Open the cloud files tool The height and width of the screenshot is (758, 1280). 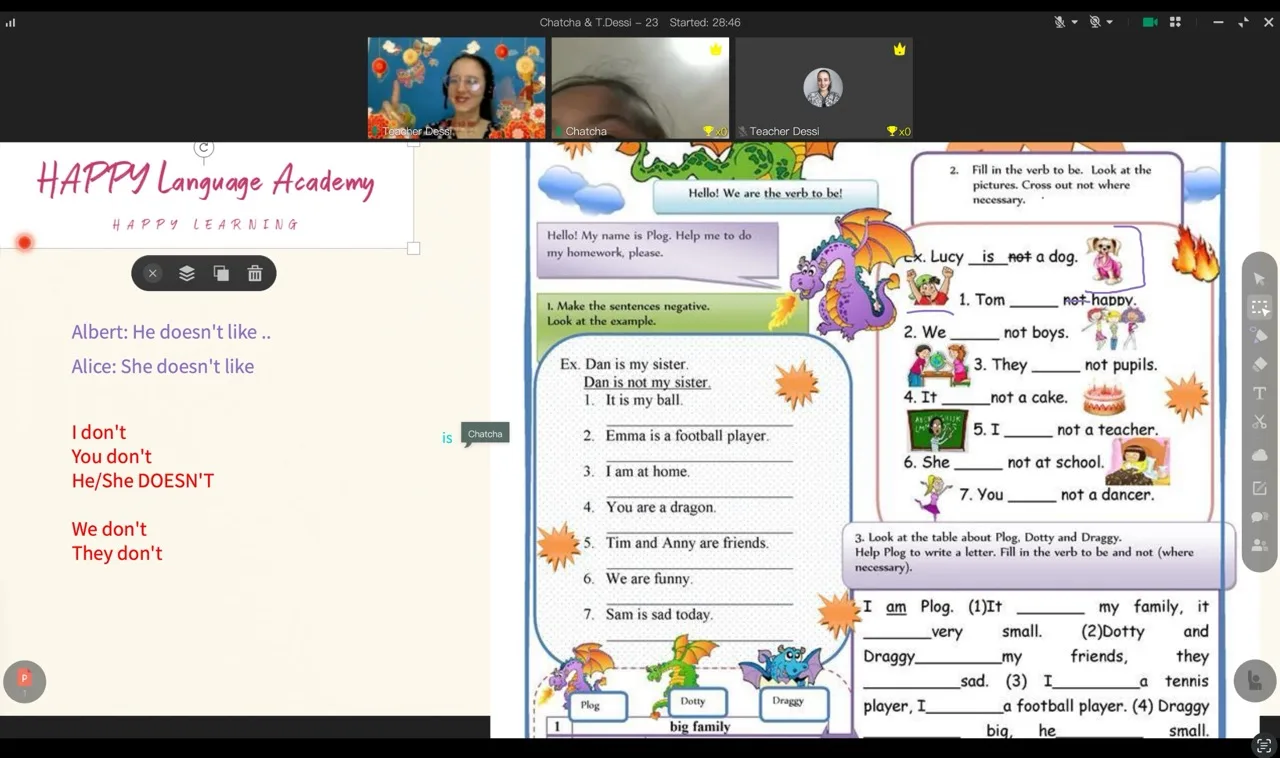pos(1259,455)
